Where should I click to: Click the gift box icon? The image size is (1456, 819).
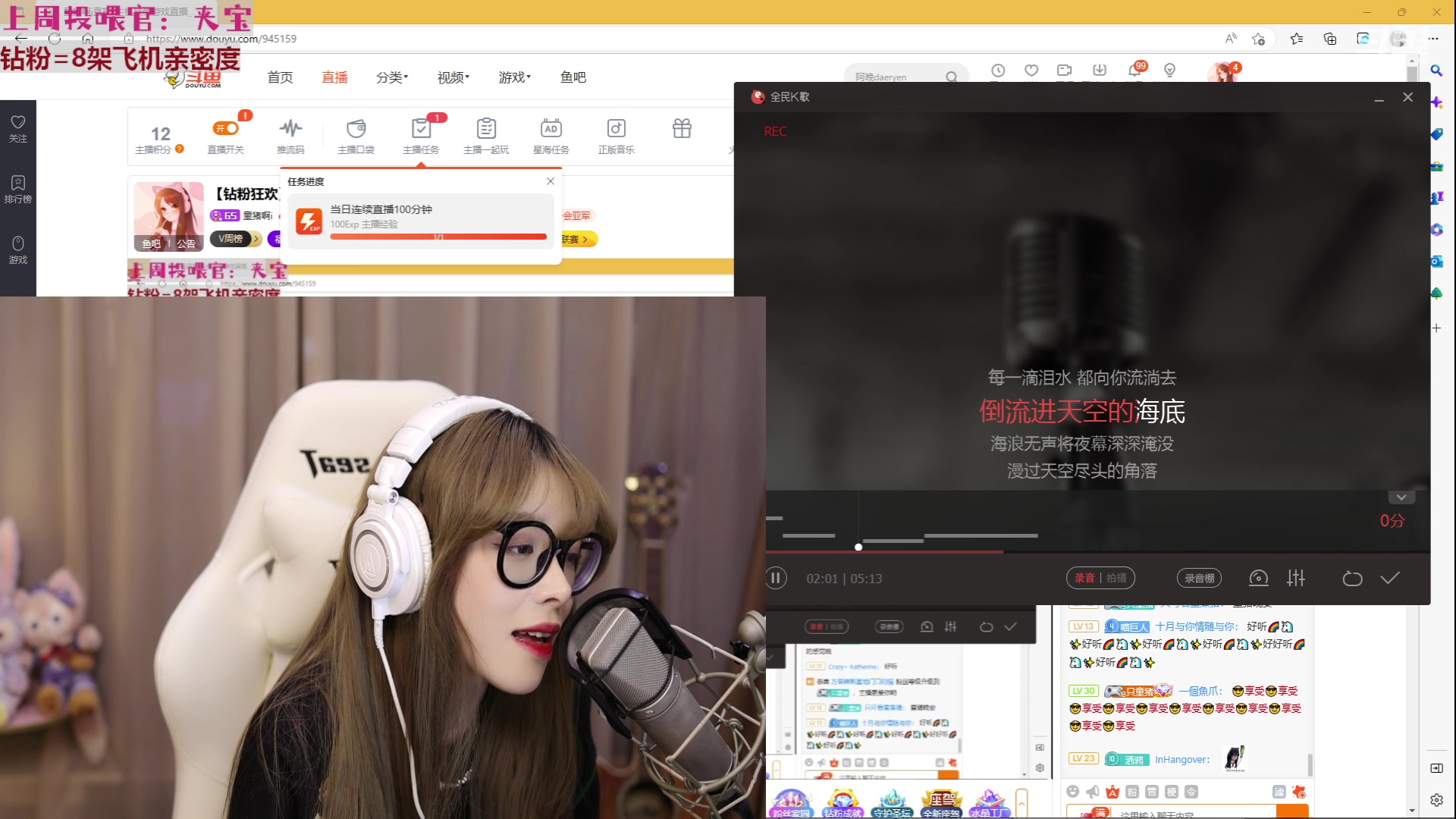pyautogui.click(x=682, y=129)
